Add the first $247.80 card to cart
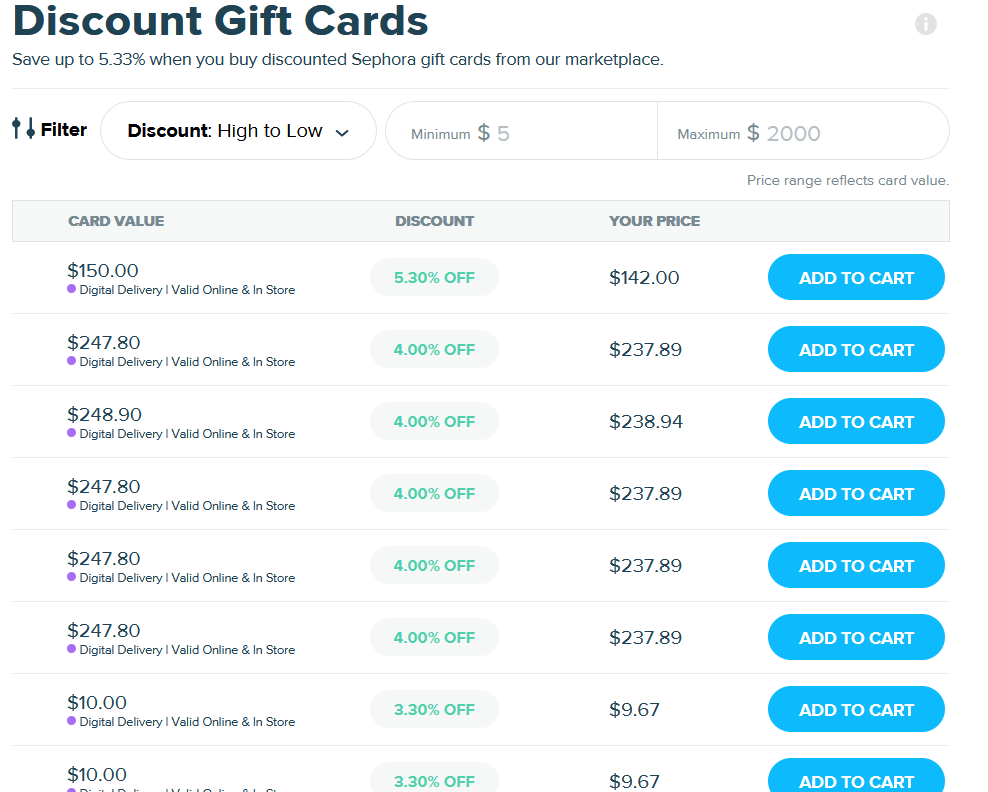 pos(856,350)
